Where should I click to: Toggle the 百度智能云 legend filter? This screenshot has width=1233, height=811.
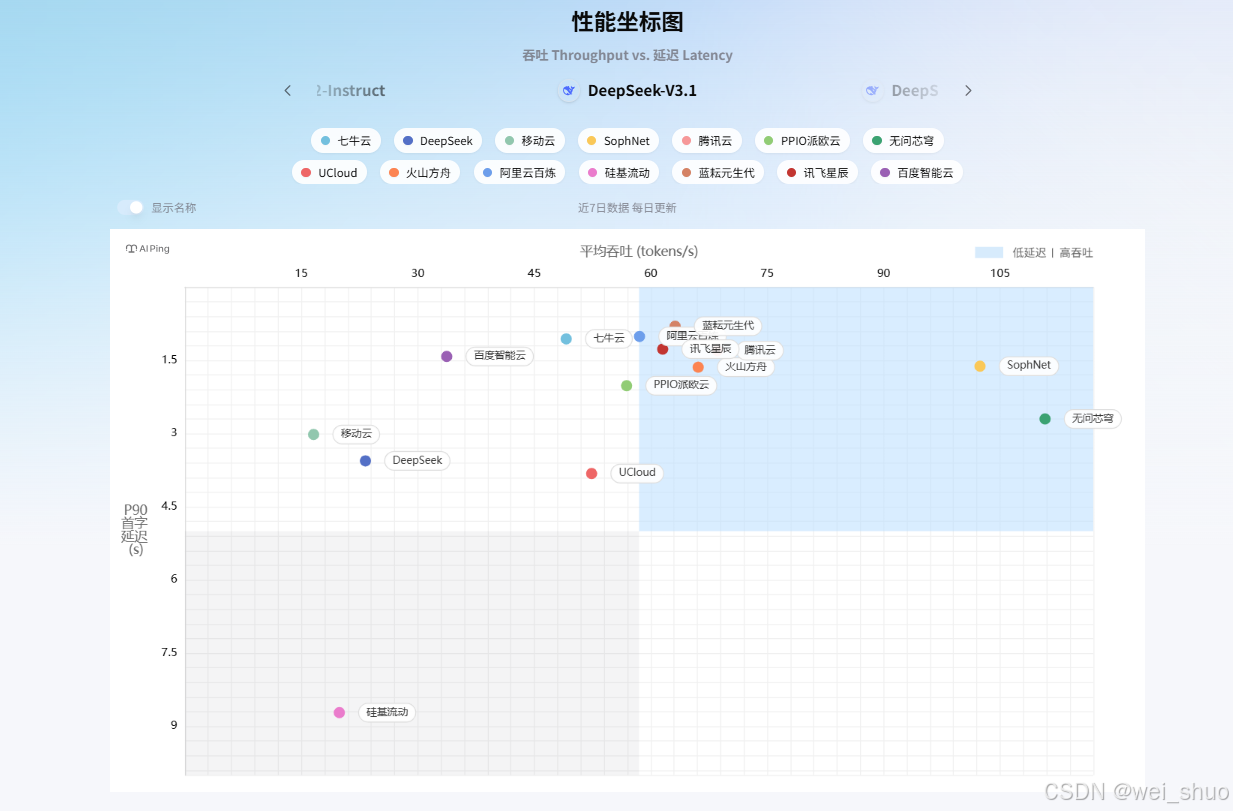point(917,173)
